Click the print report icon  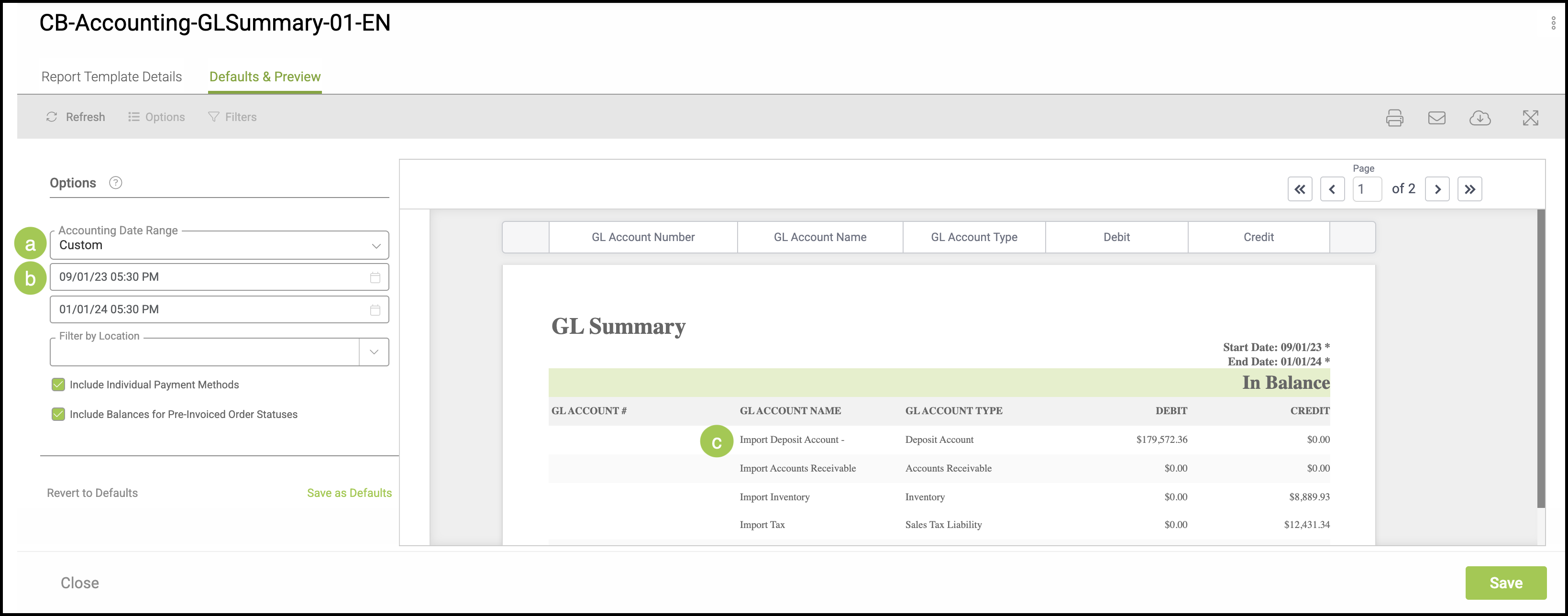point(1394,118)
